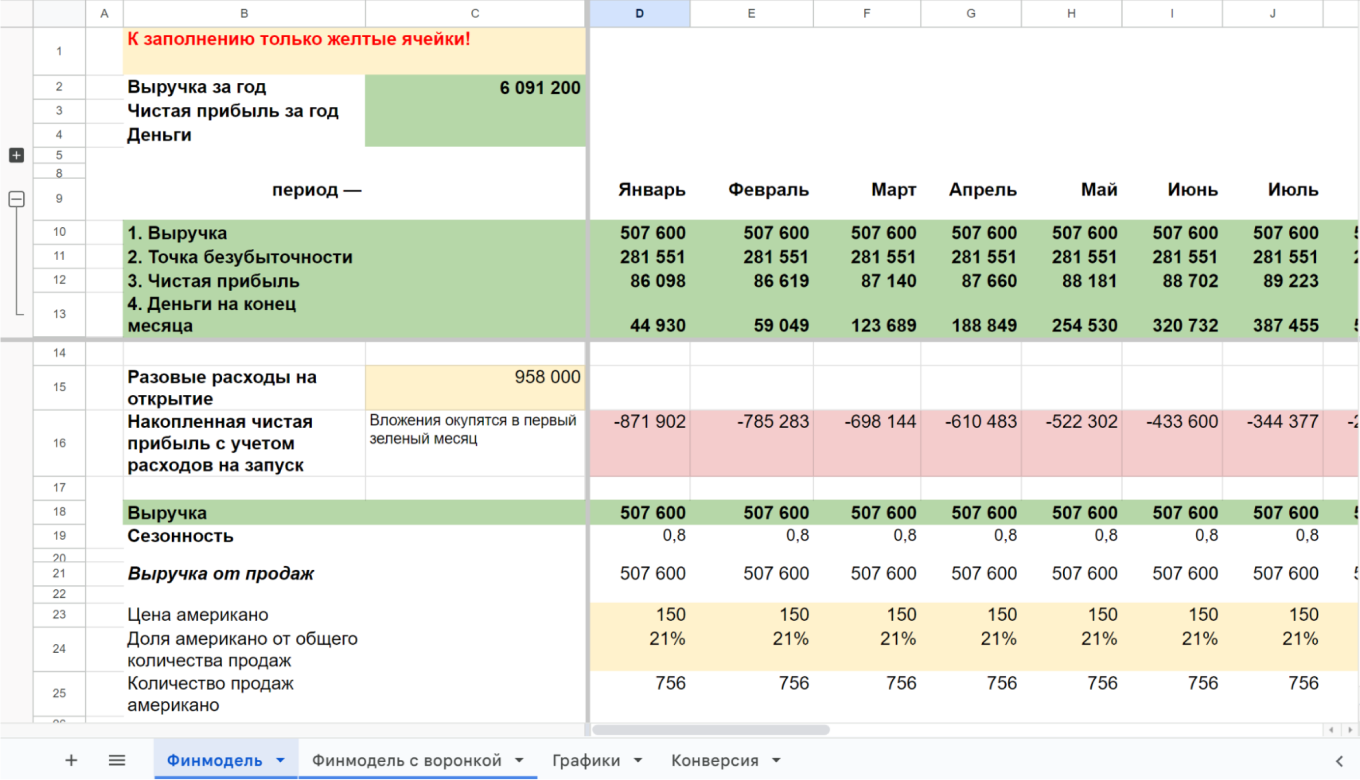Image resolution: width=1360 pixels, height=780 pixels.
Task: Click the yellow cell with 958 000
Action: [475, 387]
